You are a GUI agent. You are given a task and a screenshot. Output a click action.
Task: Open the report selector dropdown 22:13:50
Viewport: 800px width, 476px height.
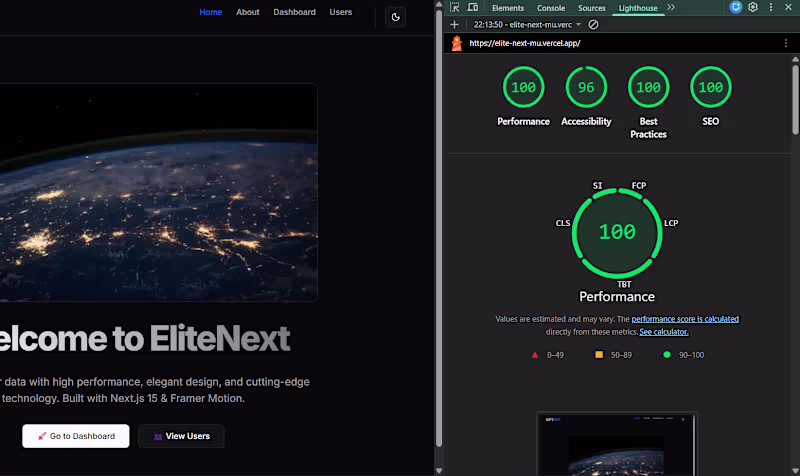click(527, 24)
